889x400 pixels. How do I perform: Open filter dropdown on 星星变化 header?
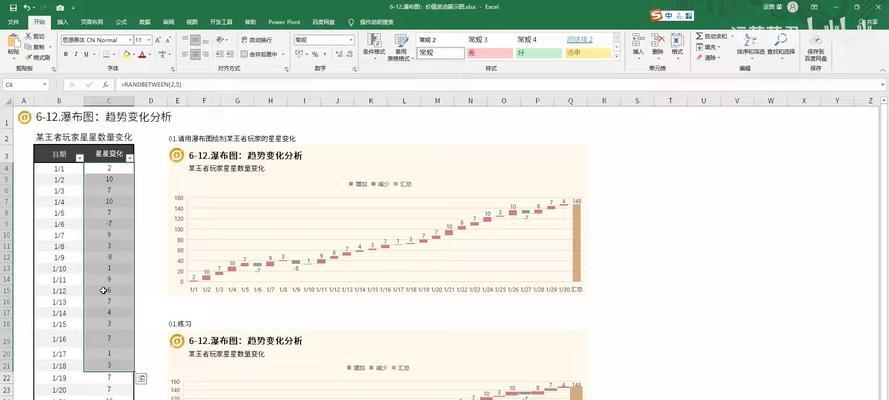tap(129, 159)
